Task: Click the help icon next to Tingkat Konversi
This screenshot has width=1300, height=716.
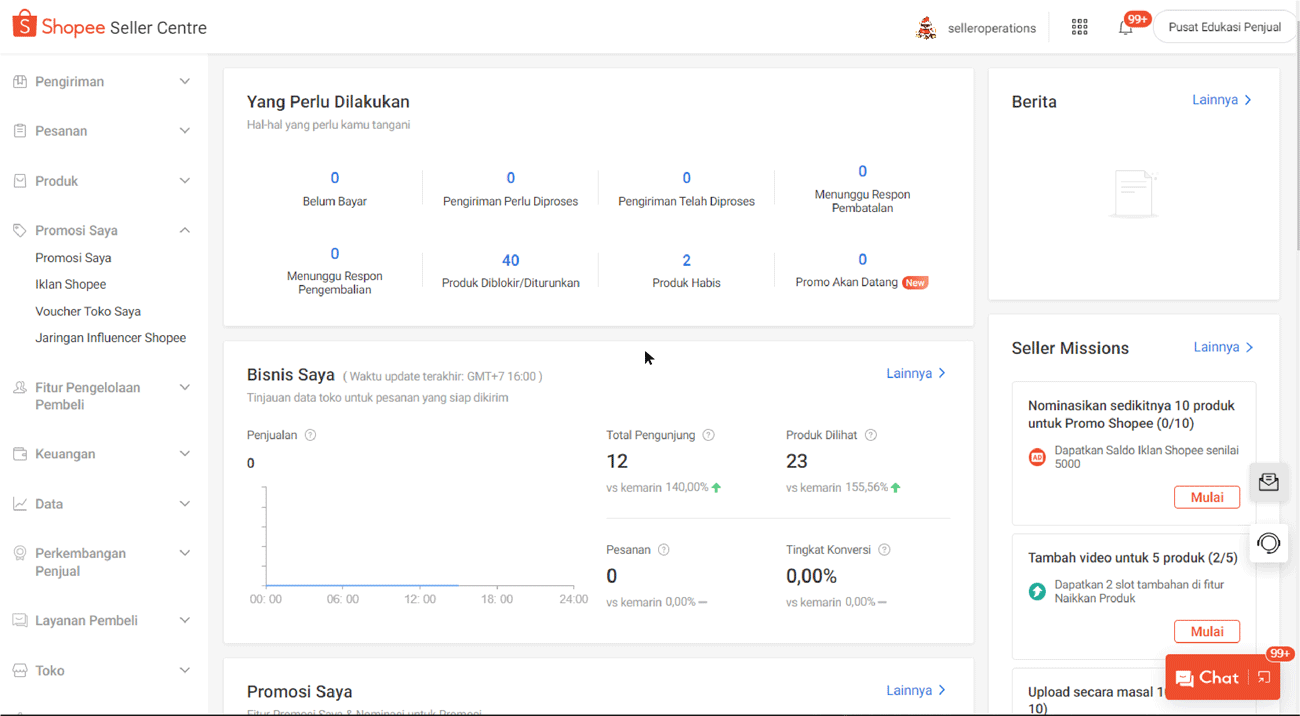Action: click(884, 550)
